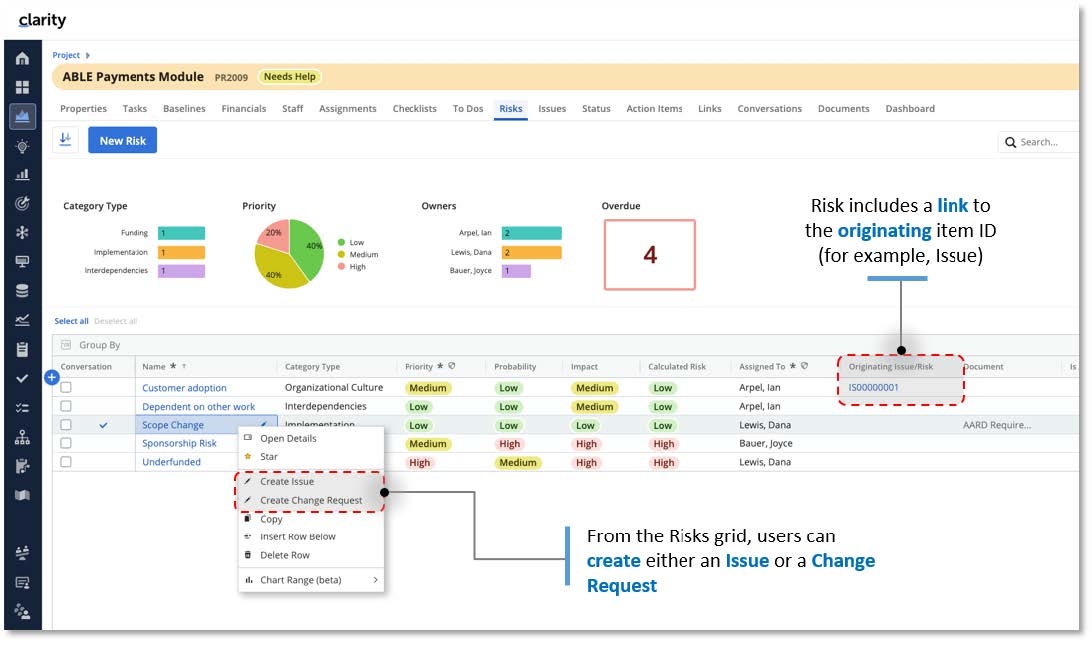Switch to the Checklists tab
This screenshot has height=647, width=1092.
pos(414,109)
